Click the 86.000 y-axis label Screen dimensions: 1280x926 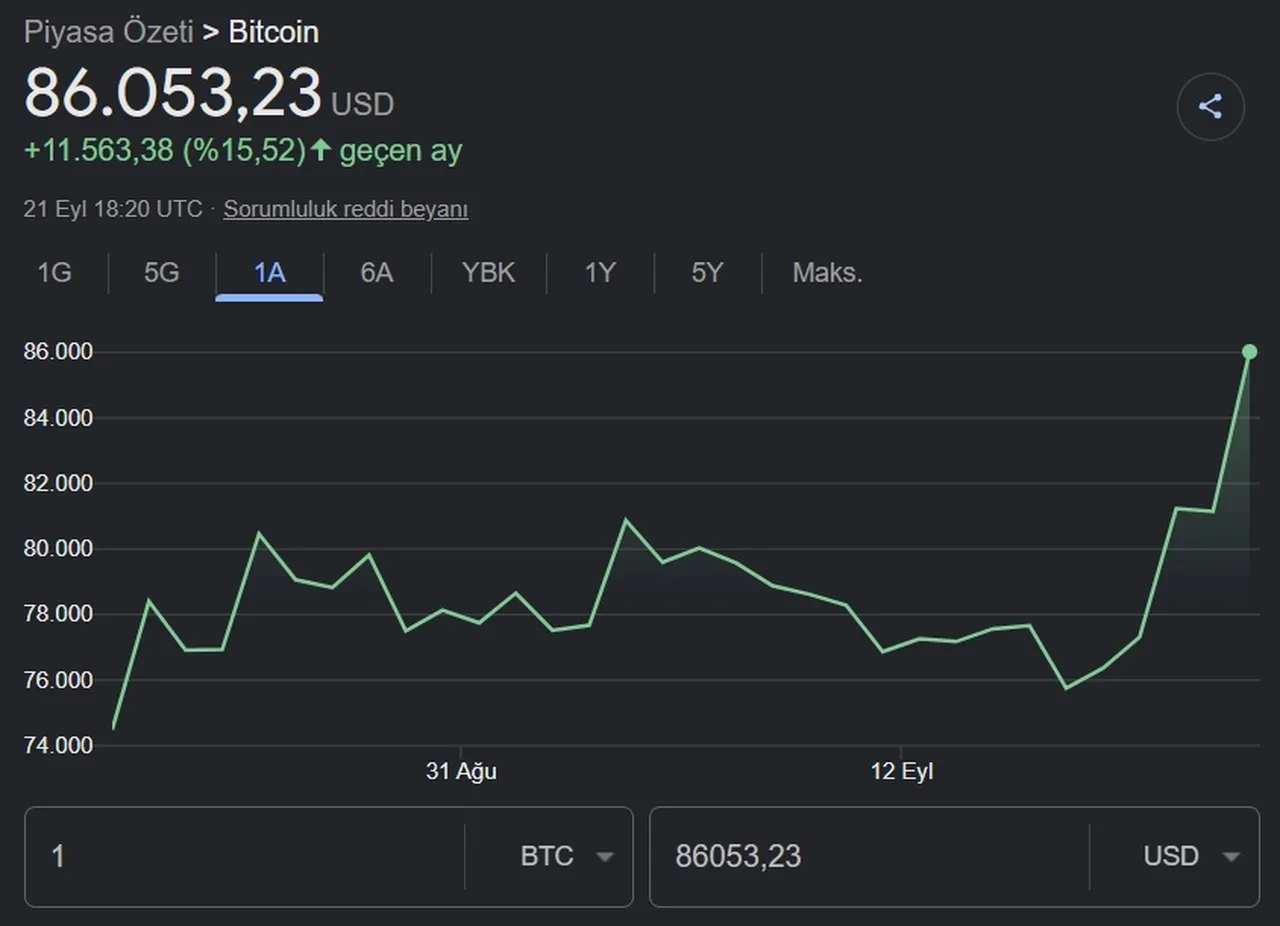click(58, 352)
